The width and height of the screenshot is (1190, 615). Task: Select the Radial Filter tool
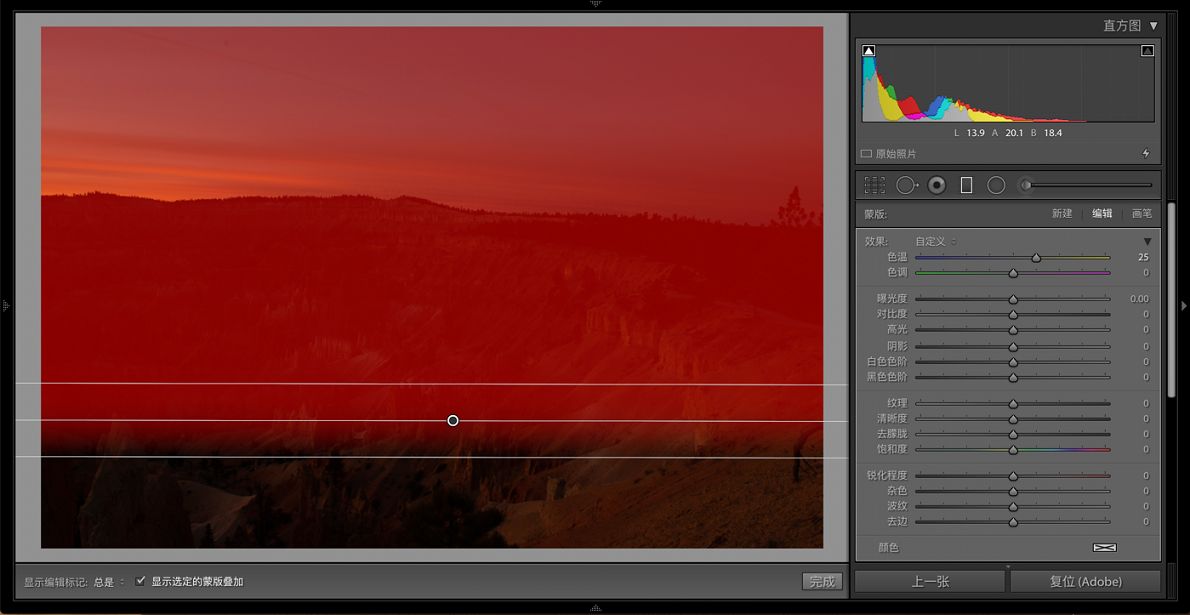point(996,185)
